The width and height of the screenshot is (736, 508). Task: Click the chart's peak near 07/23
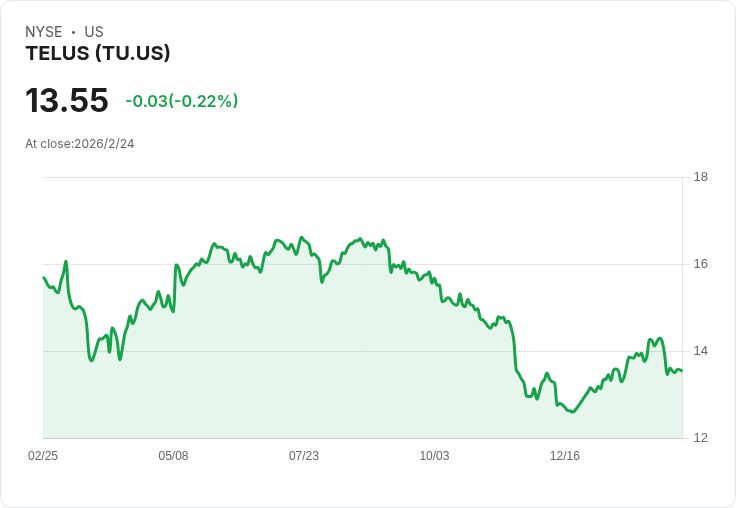point(301,237)
